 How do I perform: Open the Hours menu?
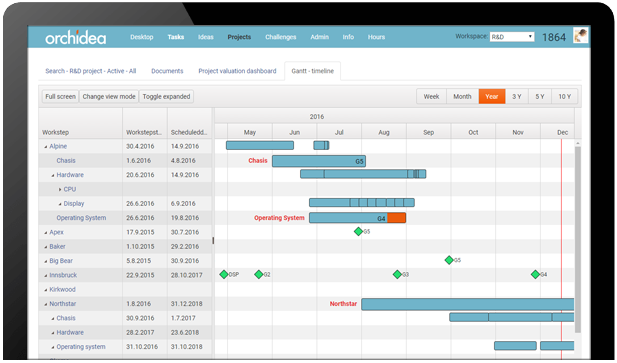376,37
